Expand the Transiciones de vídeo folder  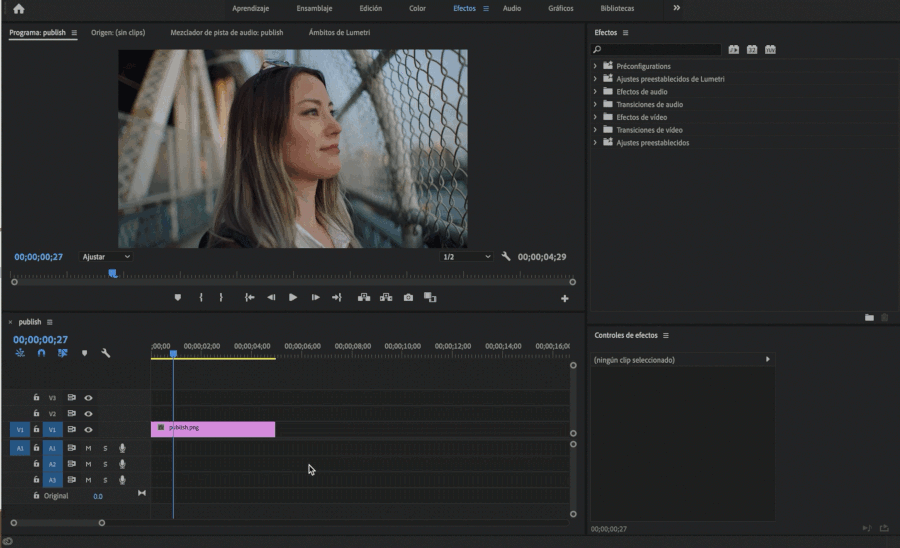point(595,130)
